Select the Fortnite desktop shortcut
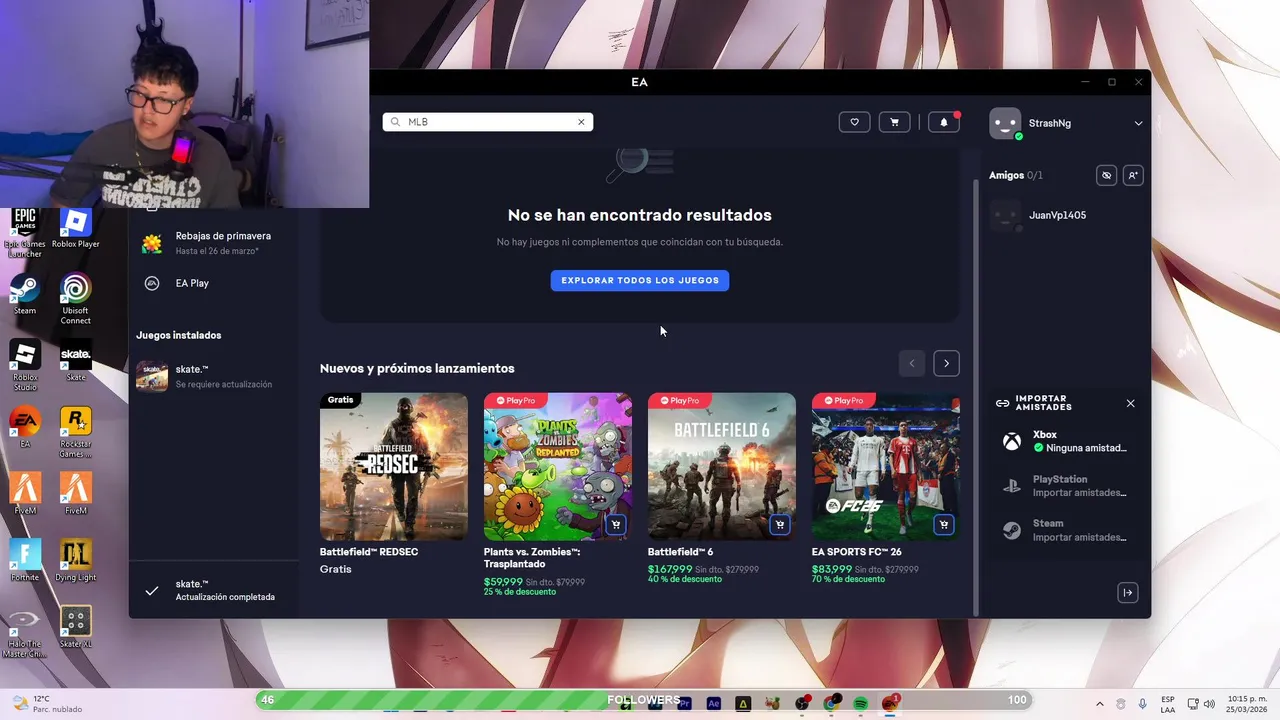Image resolution: width=1280 pixels, height=720 pixels. pyautogui.click(x=25, y=561)
